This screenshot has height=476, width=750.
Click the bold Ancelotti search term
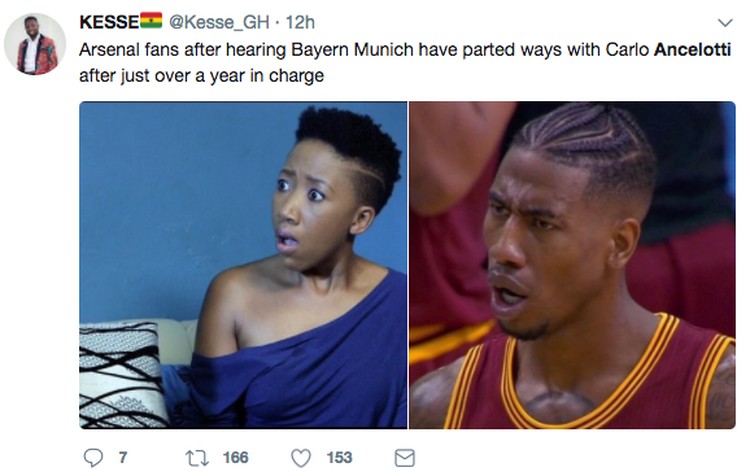pyautogui.click(x=692, y=49)
